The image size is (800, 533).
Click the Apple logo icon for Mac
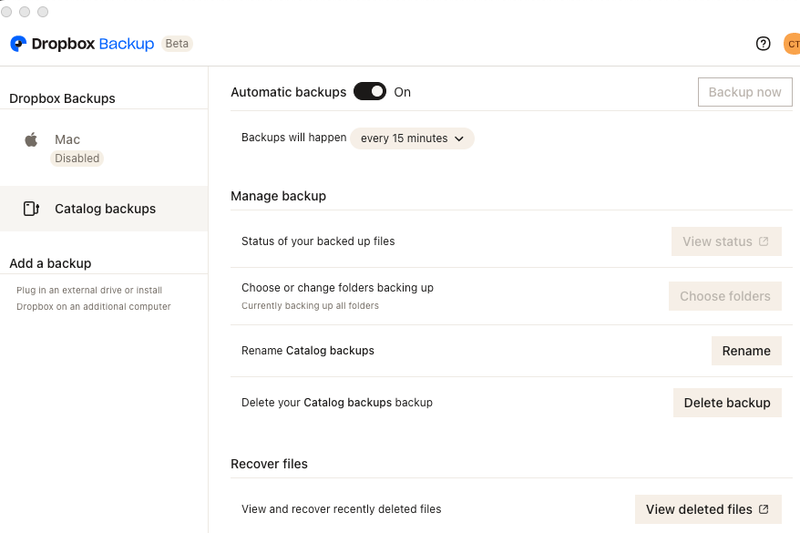click(31, 140)
